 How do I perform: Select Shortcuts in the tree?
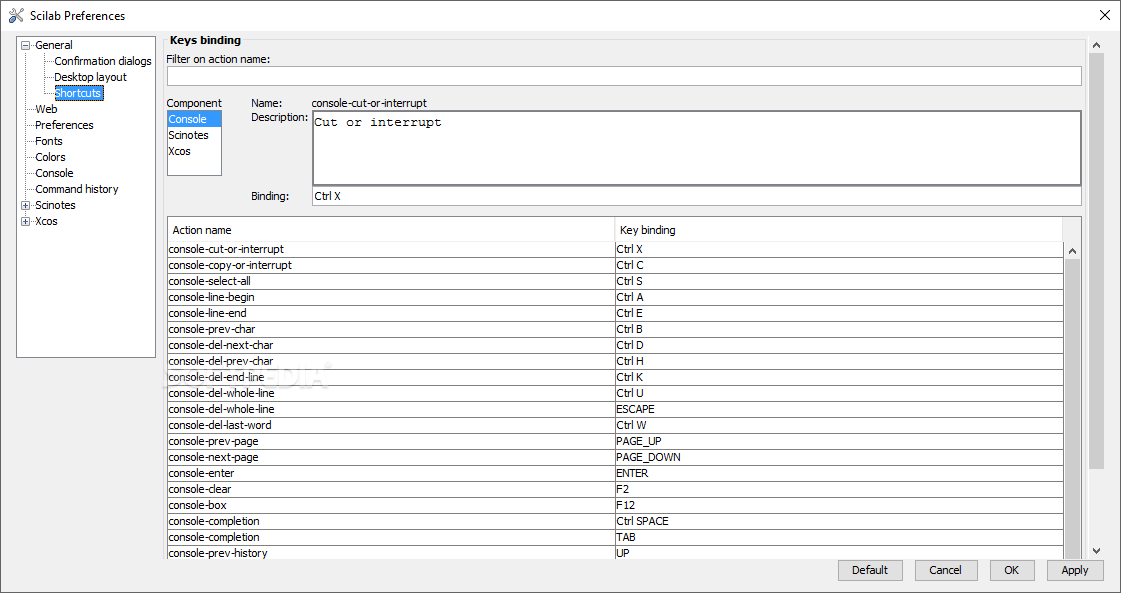pyautogui.click(x=78, y=93)
